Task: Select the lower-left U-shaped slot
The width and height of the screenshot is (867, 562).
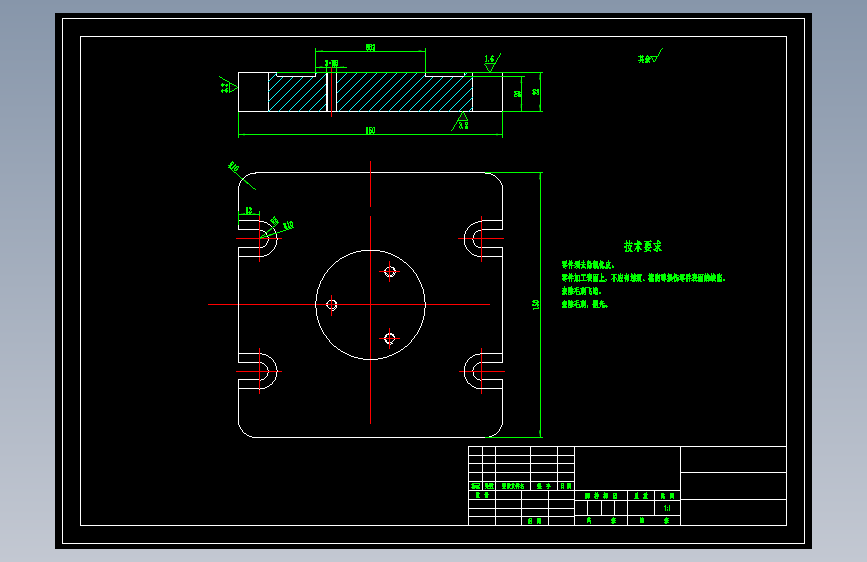Action: click(258, 371)
